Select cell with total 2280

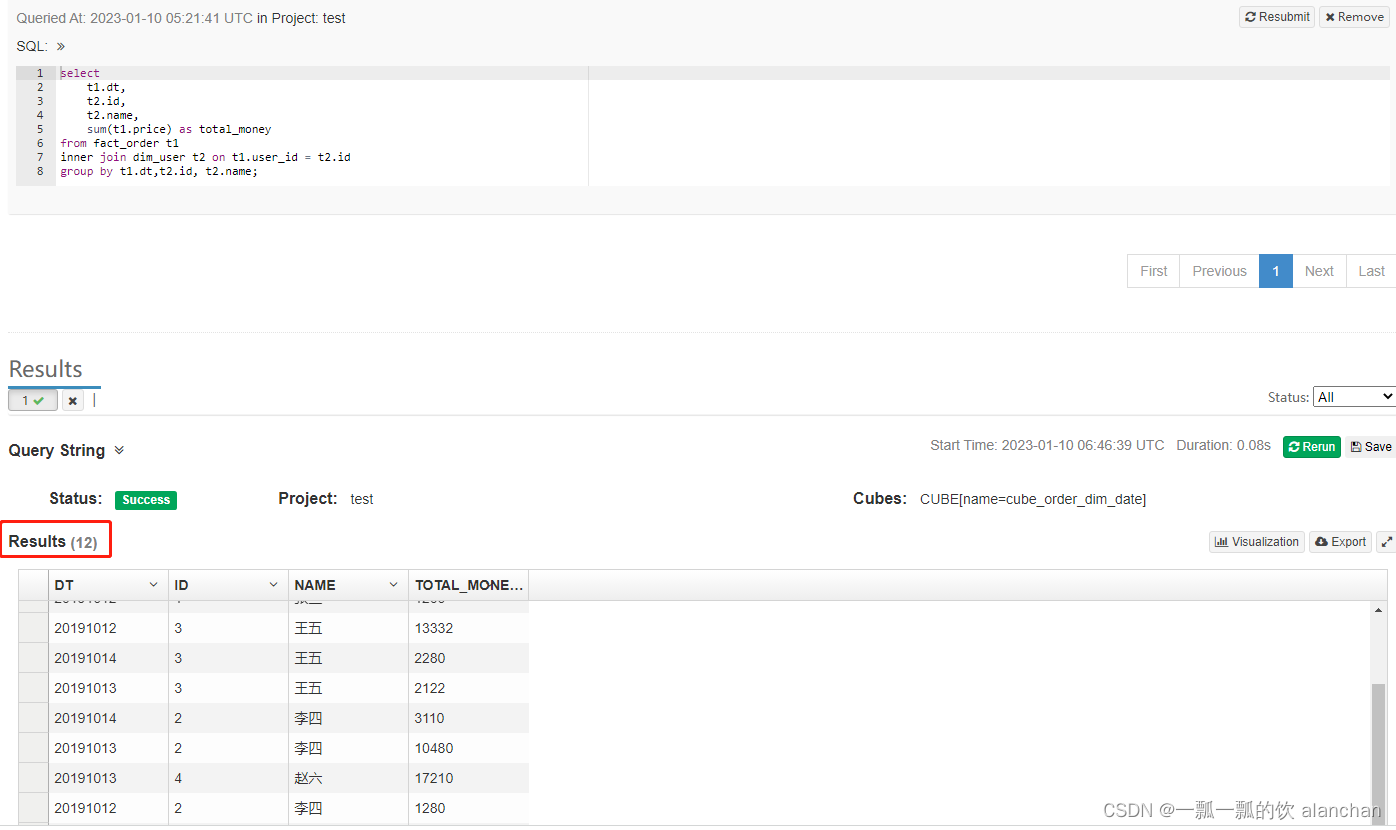468,658
